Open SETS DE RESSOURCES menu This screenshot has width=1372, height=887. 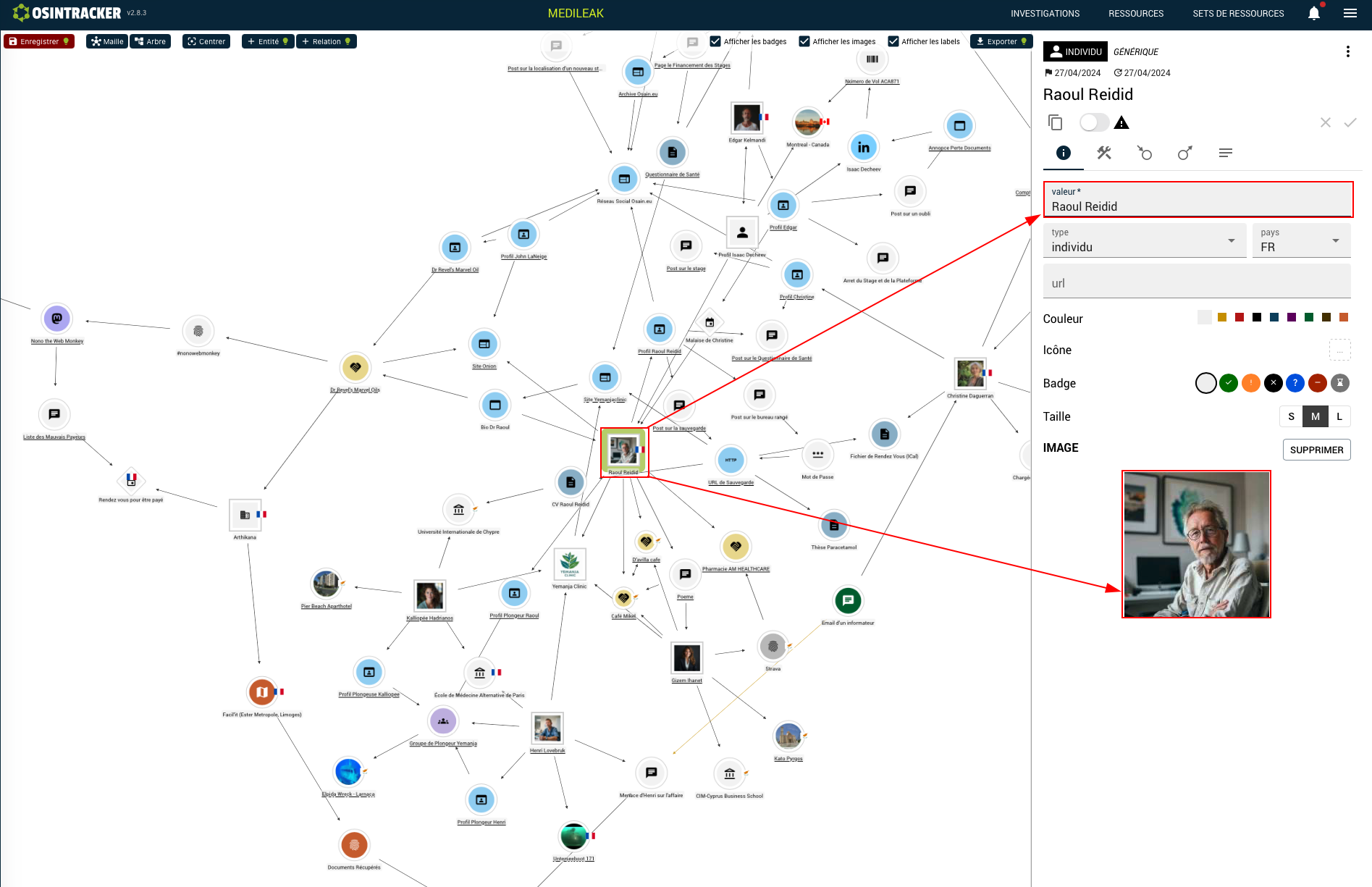tap(1238, 13)
